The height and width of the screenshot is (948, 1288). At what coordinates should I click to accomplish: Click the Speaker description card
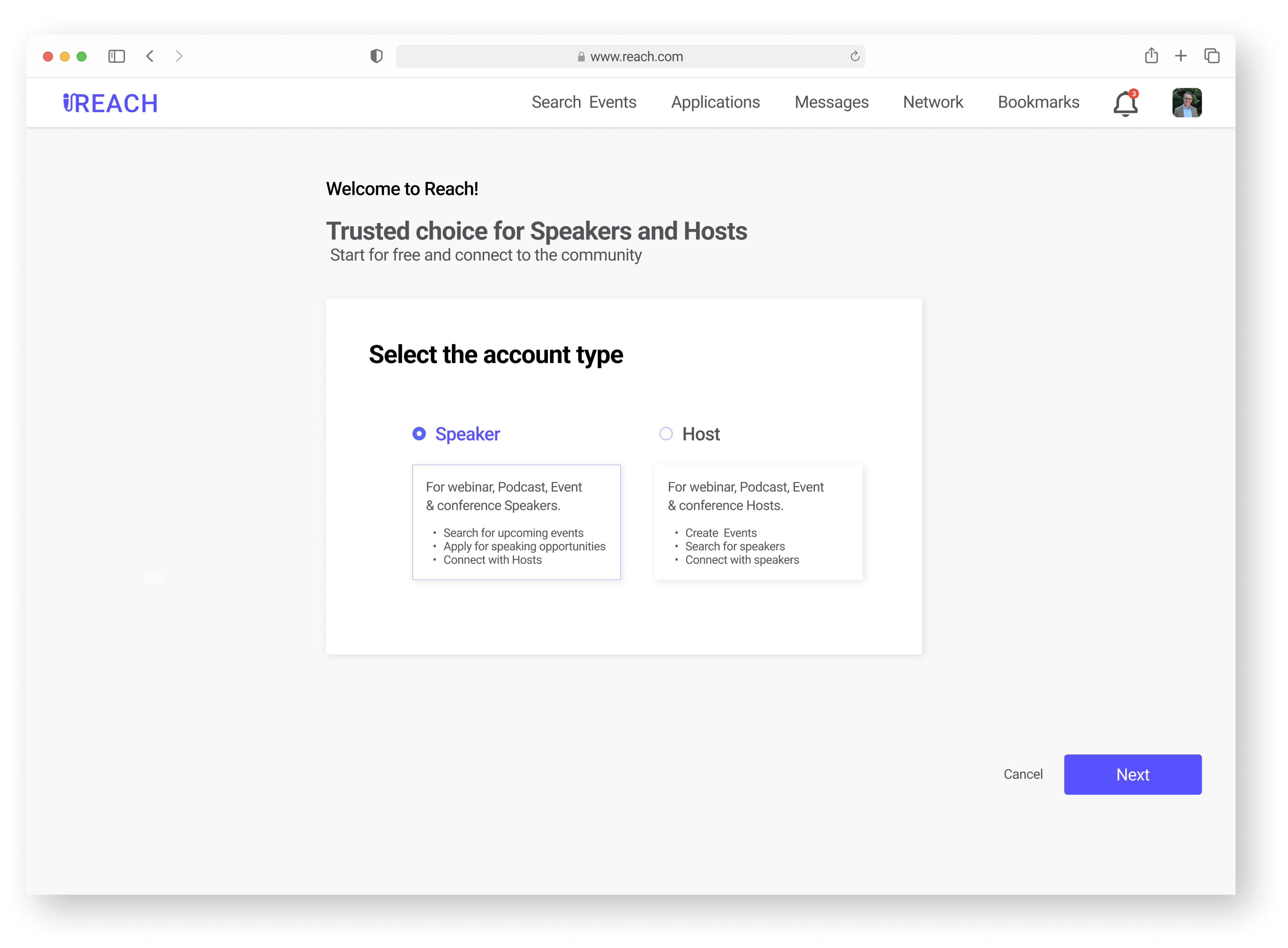(516, 522)
